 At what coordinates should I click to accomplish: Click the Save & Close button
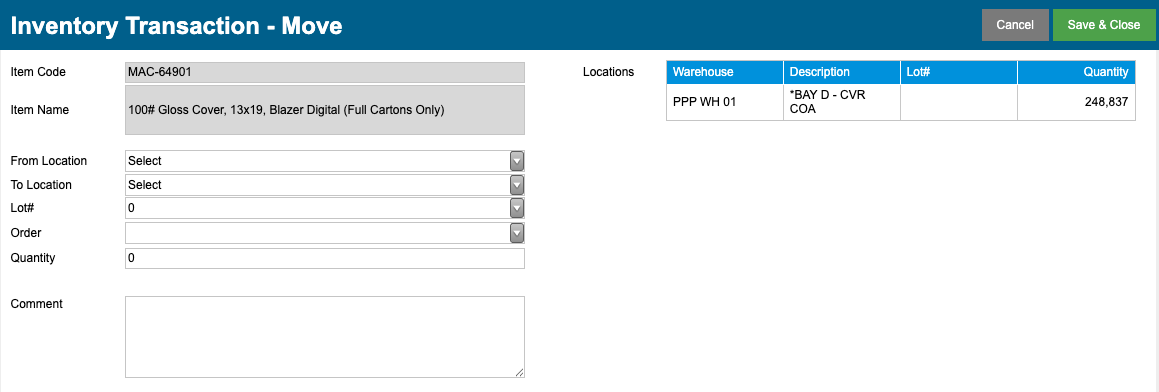(x=1104, y=25)
